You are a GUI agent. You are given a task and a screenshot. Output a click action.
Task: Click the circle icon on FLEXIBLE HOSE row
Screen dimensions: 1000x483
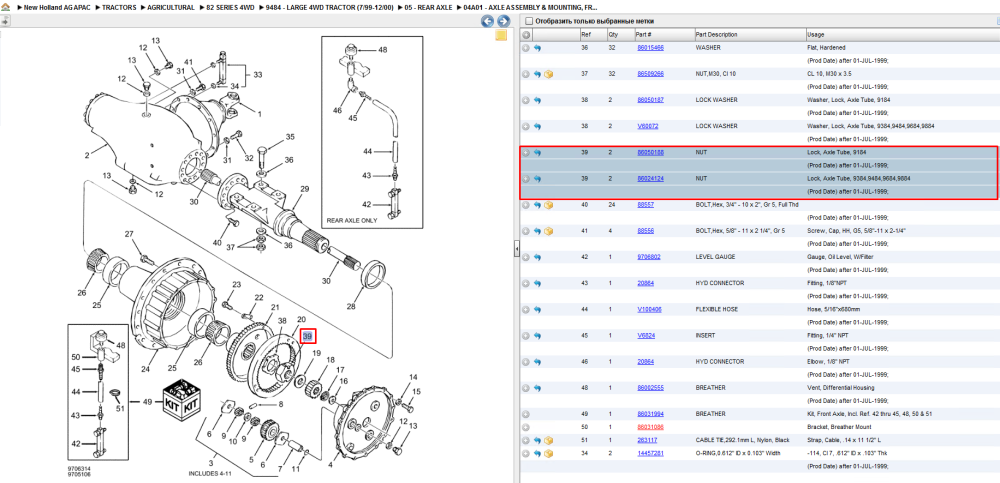(x=526, y=309)
